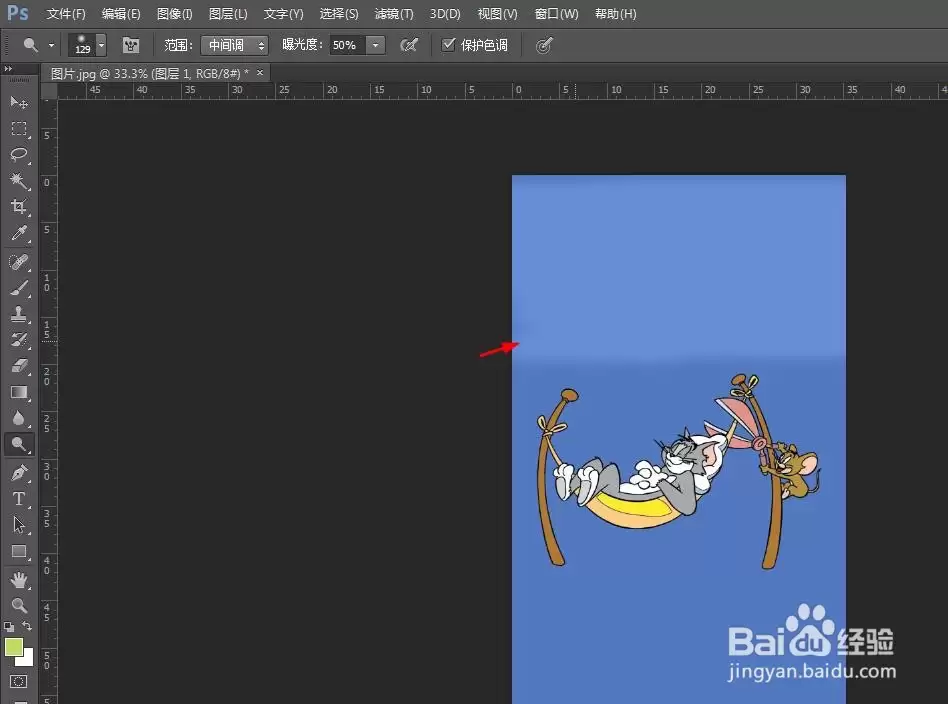
Task: Open the Exposure slider dropdown arrow
Action: pyautogui.click(x=375, y=45)
